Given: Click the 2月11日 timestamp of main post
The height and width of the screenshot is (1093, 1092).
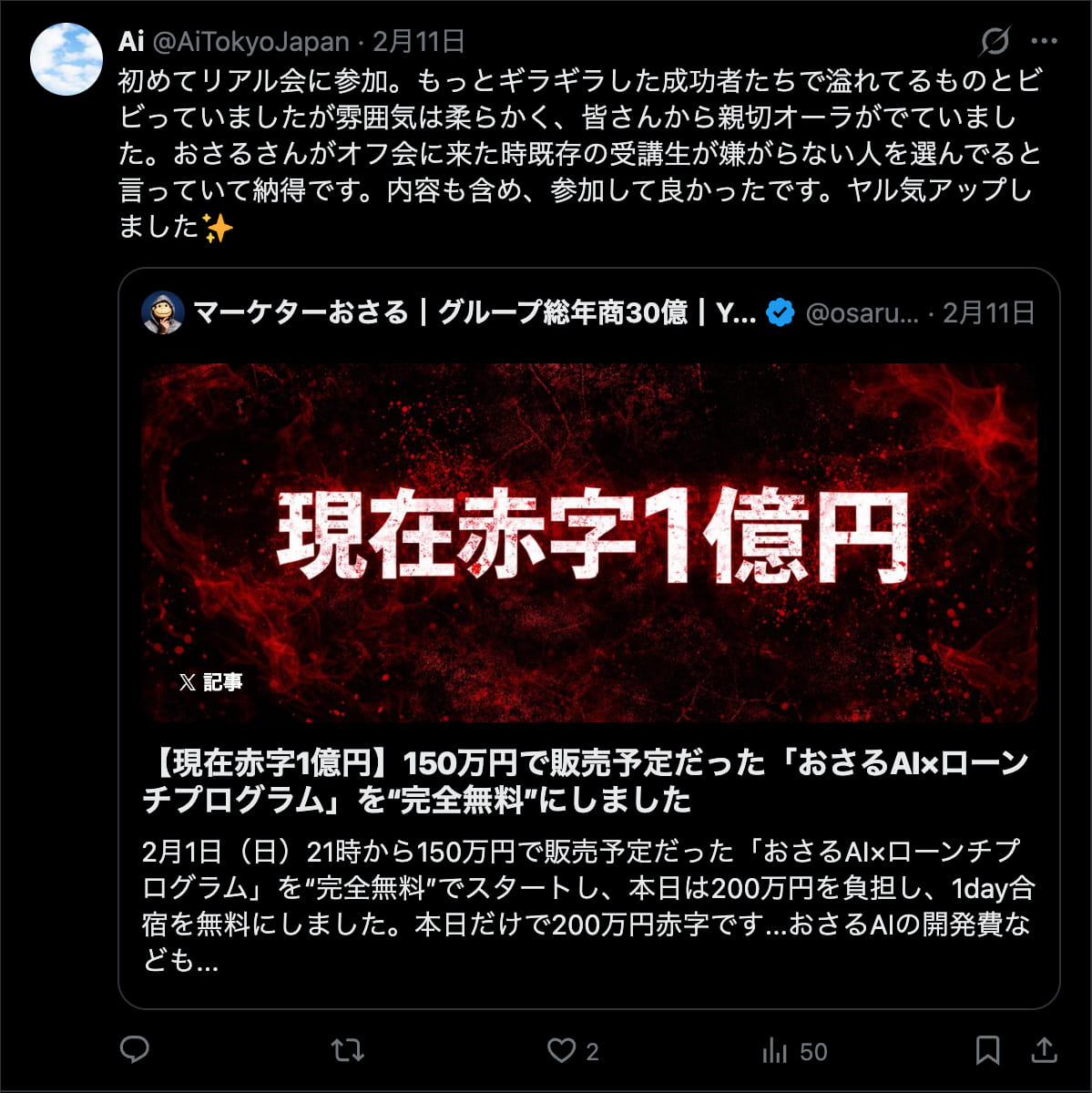Looking at the screenshot, I should [419, 41].
